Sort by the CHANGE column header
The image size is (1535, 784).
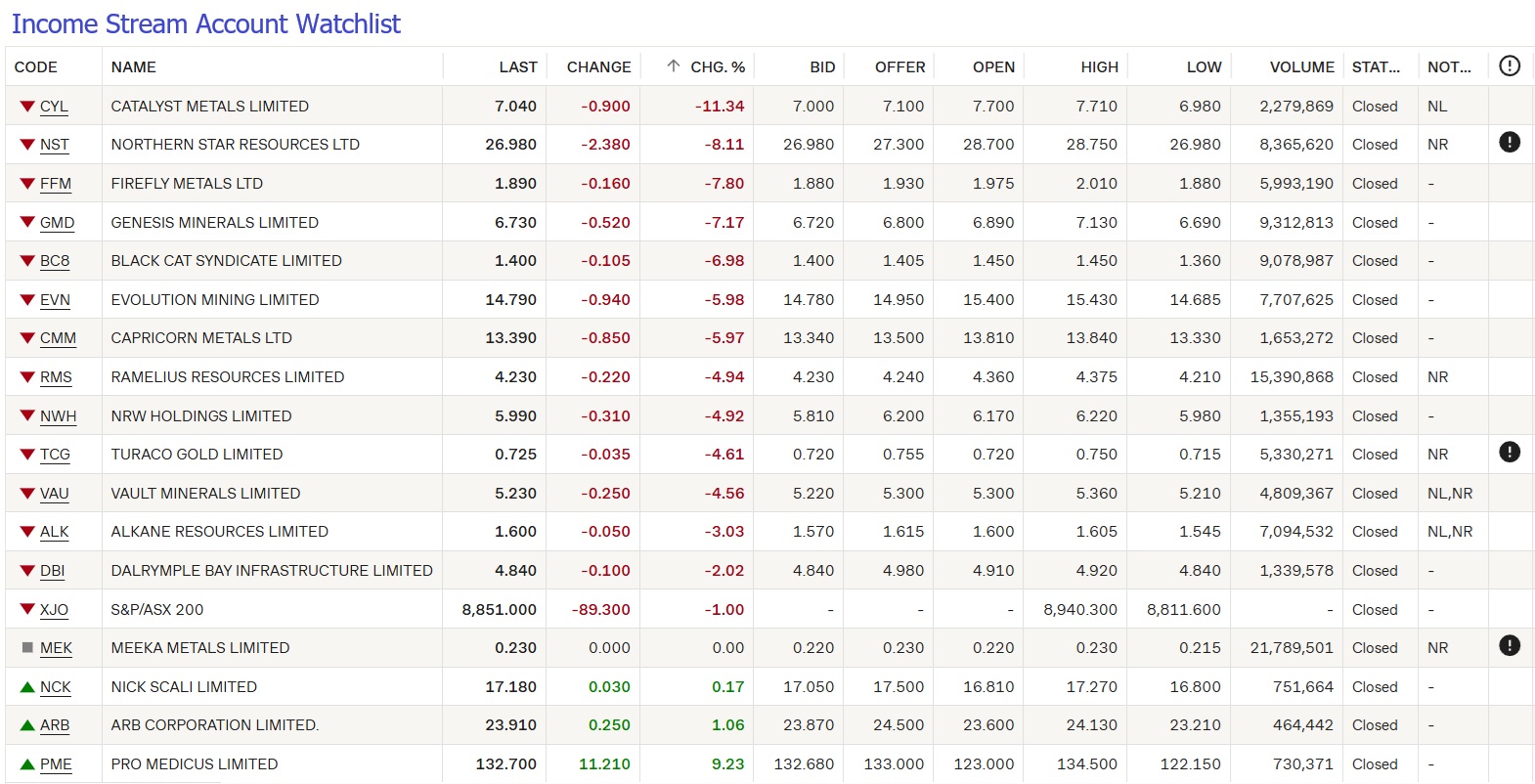click(x=598, y=67)
